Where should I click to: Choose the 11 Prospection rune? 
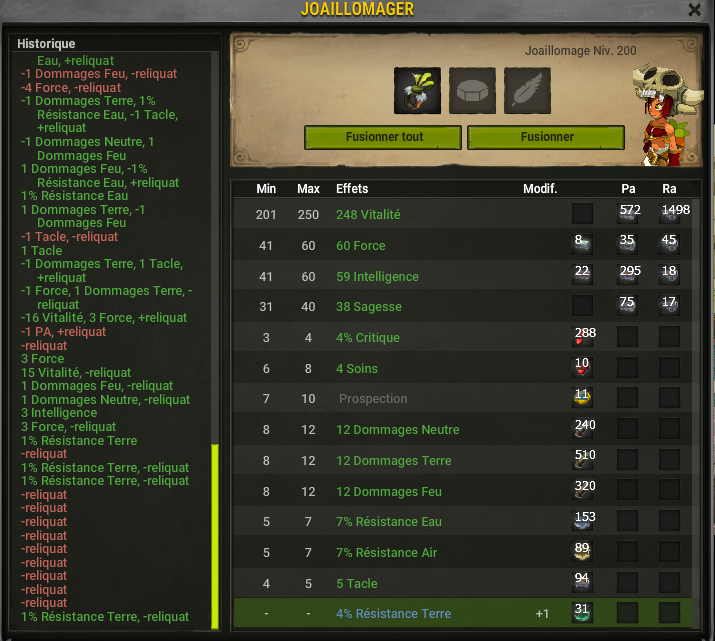(582, 398)
